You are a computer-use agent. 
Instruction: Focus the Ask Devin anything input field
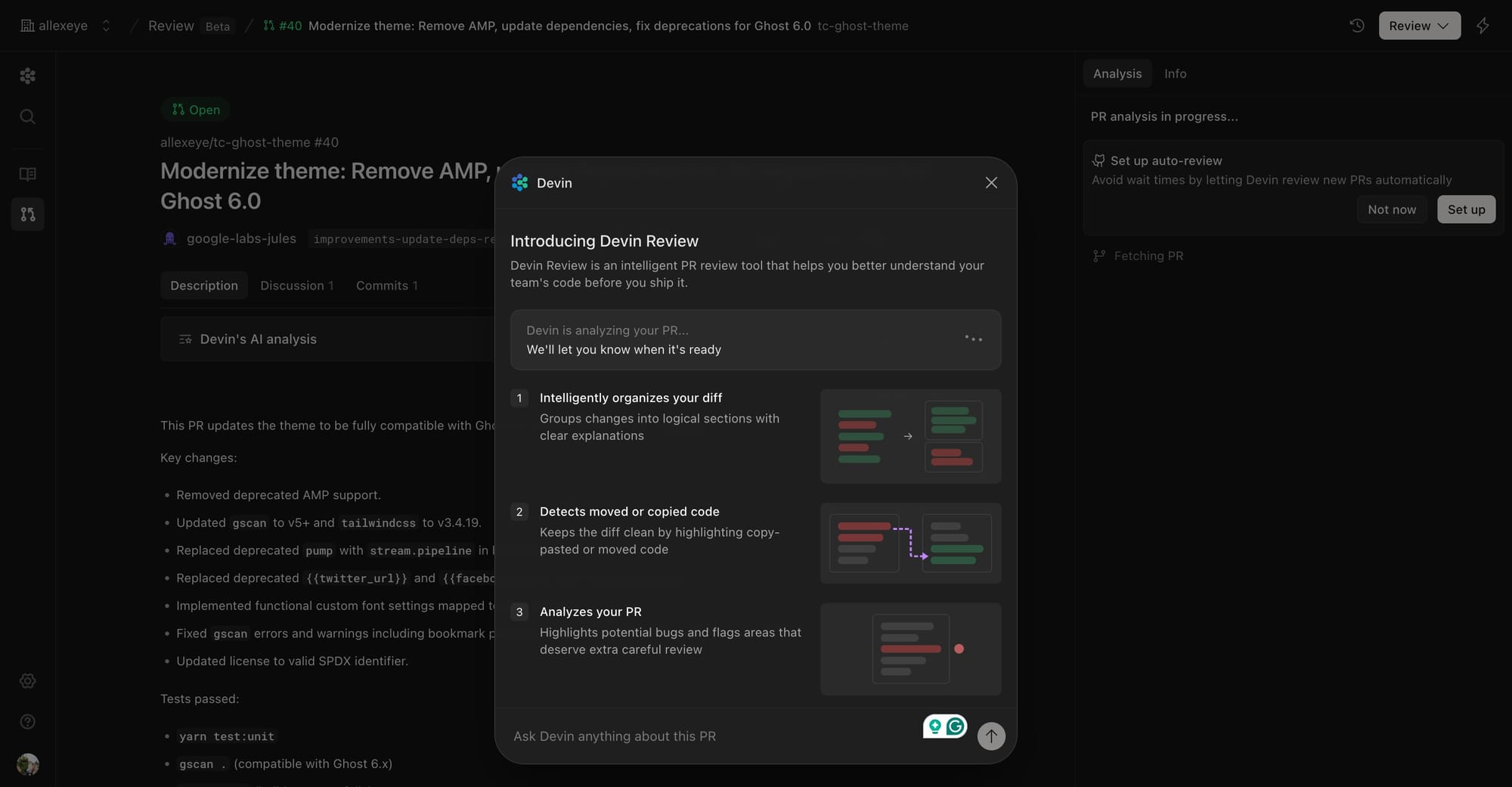point(711,736)
